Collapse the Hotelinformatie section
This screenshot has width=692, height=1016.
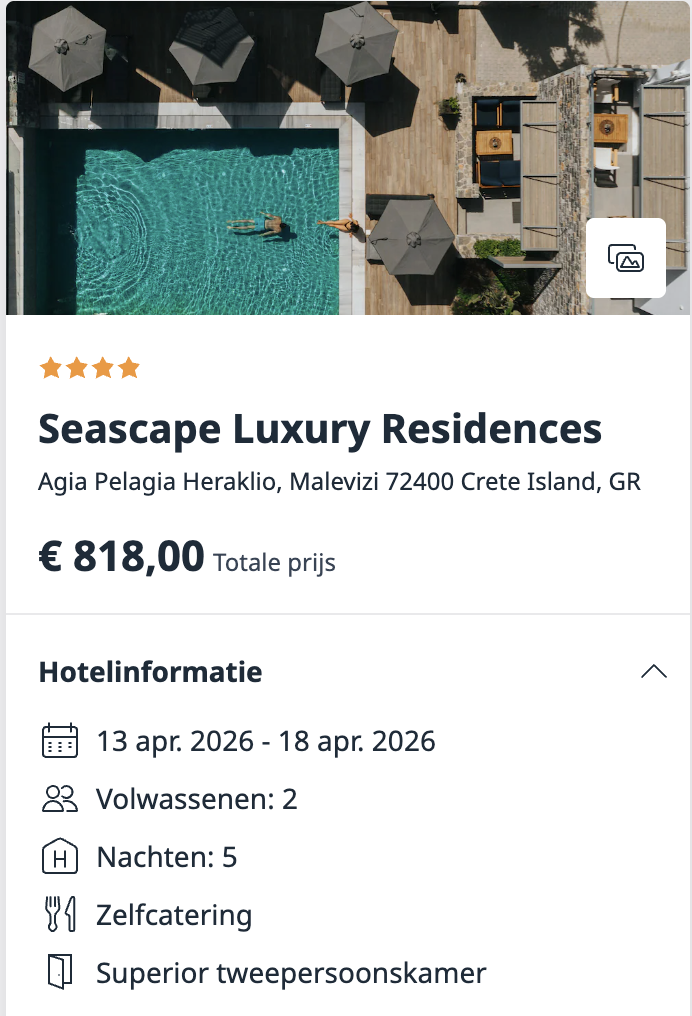coord(655,672)
